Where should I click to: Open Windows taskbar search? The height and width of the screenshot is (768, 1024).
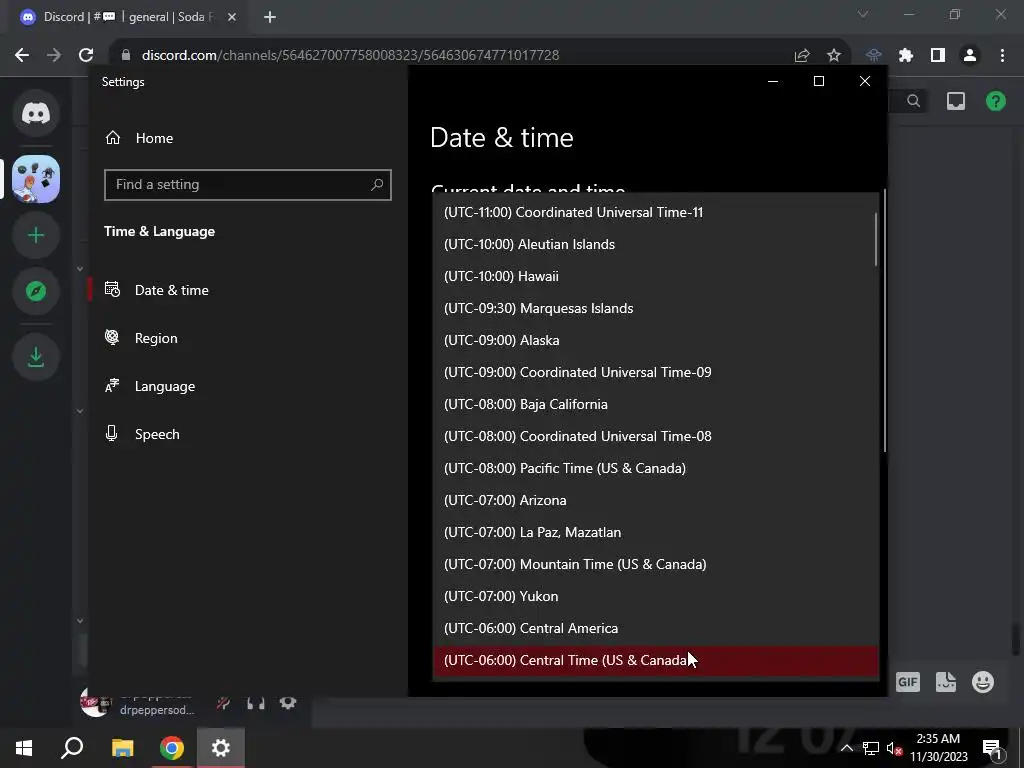point(72,748)
